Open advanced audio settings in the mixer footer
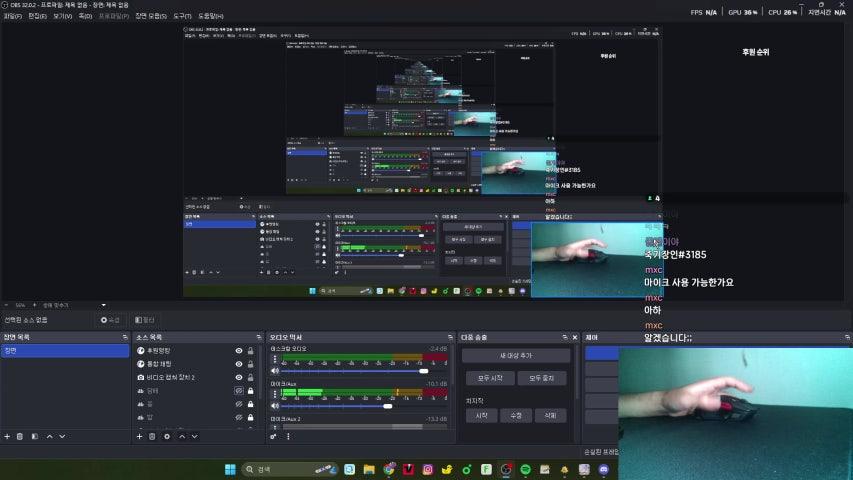Screen dimensions: 853x480 coord(273,436)
